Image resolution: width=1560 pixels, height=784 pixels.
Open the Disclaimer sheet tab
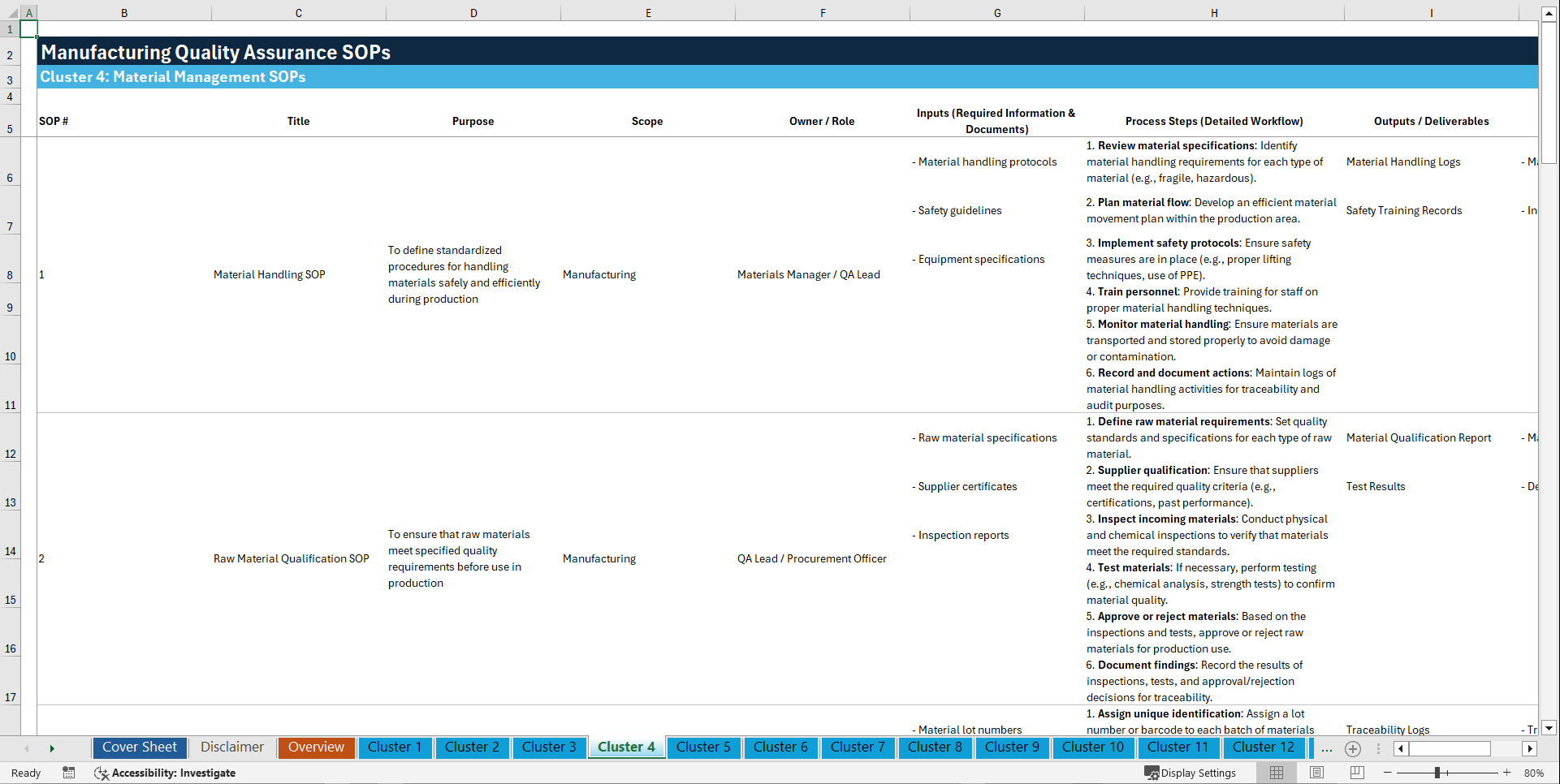click(231, 747)
